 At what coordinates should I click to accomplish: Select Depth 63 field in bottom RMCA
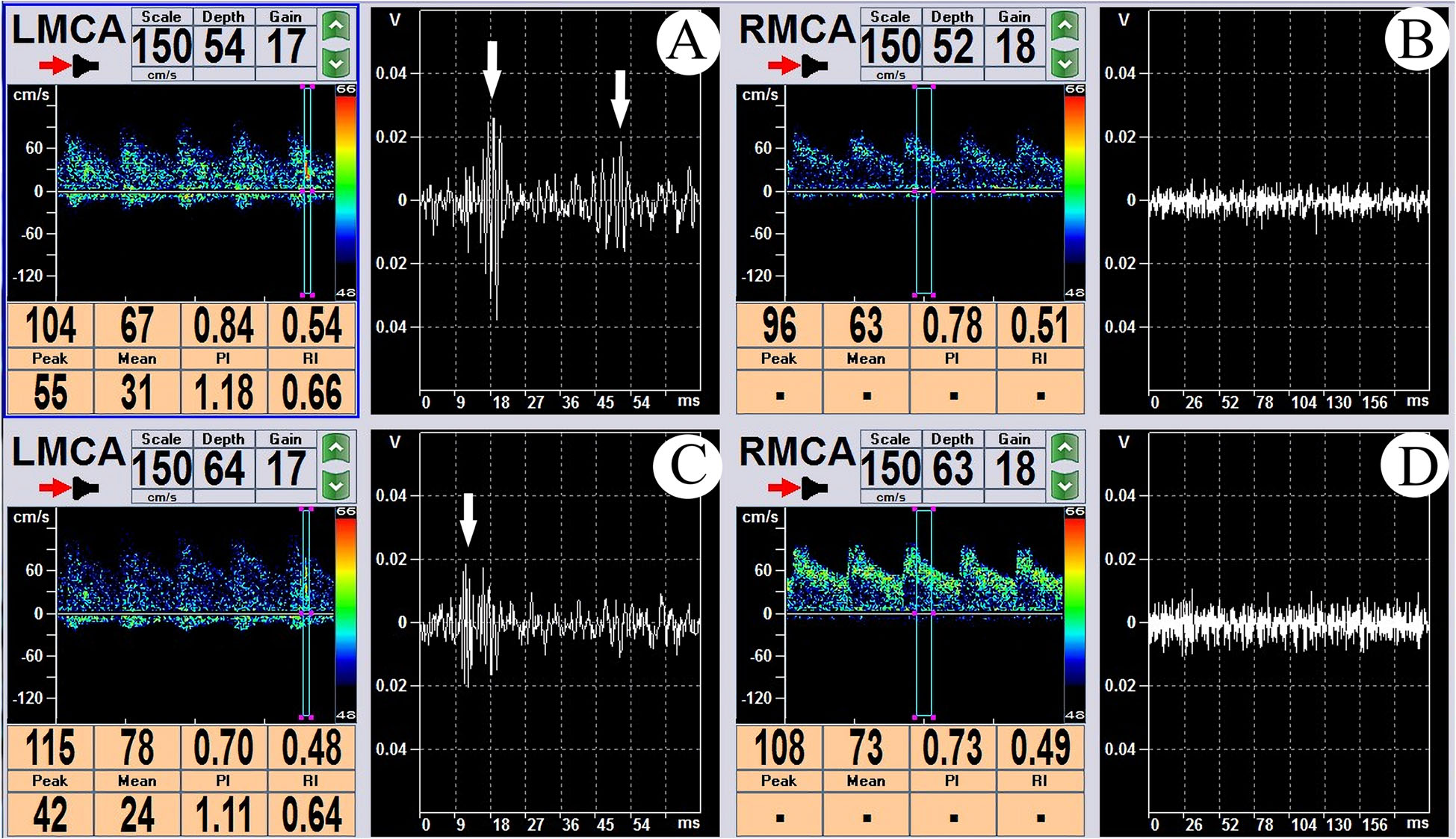tap(952, 468)
